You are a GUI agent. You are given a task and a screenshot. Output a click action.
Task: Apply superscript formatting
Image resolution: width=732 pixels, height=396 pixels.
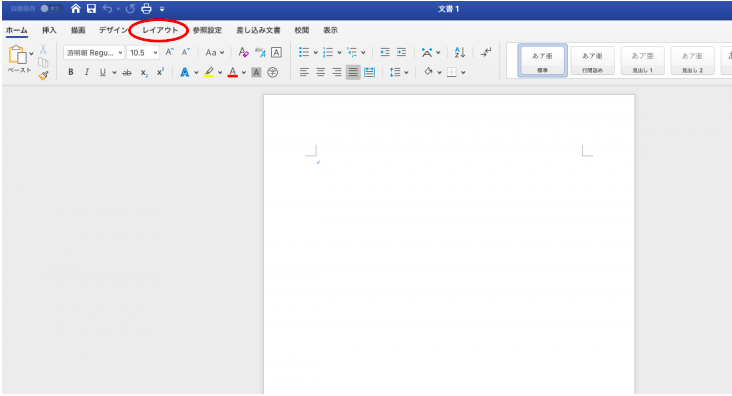(160, 72)
